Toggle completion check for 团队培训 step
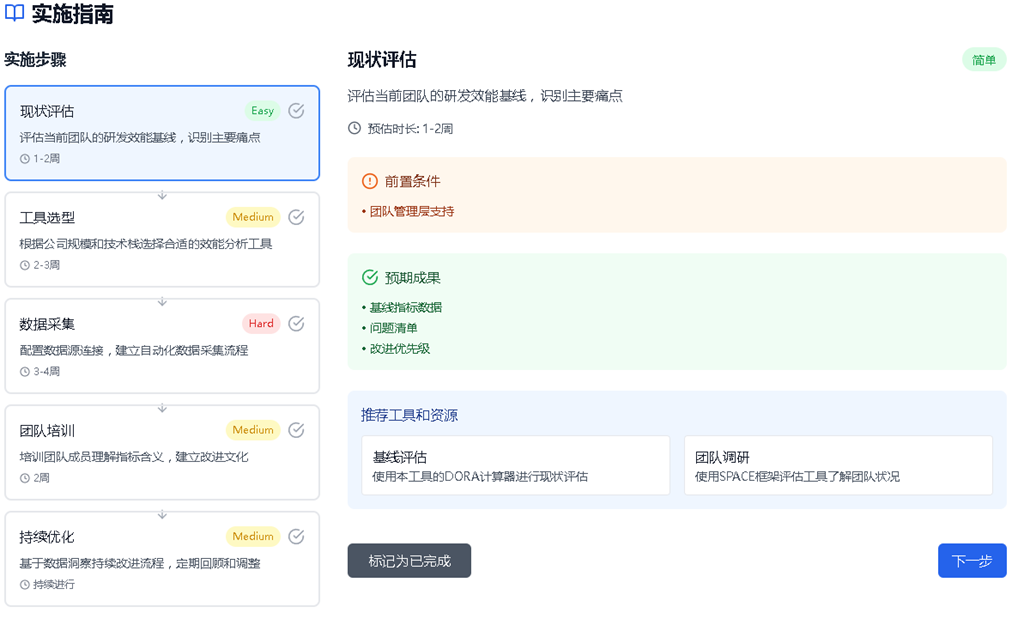 (296, 430)
